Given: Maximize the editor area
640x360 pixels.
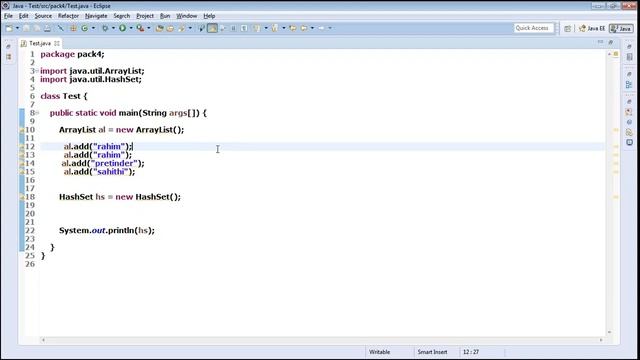Looking at the screenshot, I should tap(611, 42).
